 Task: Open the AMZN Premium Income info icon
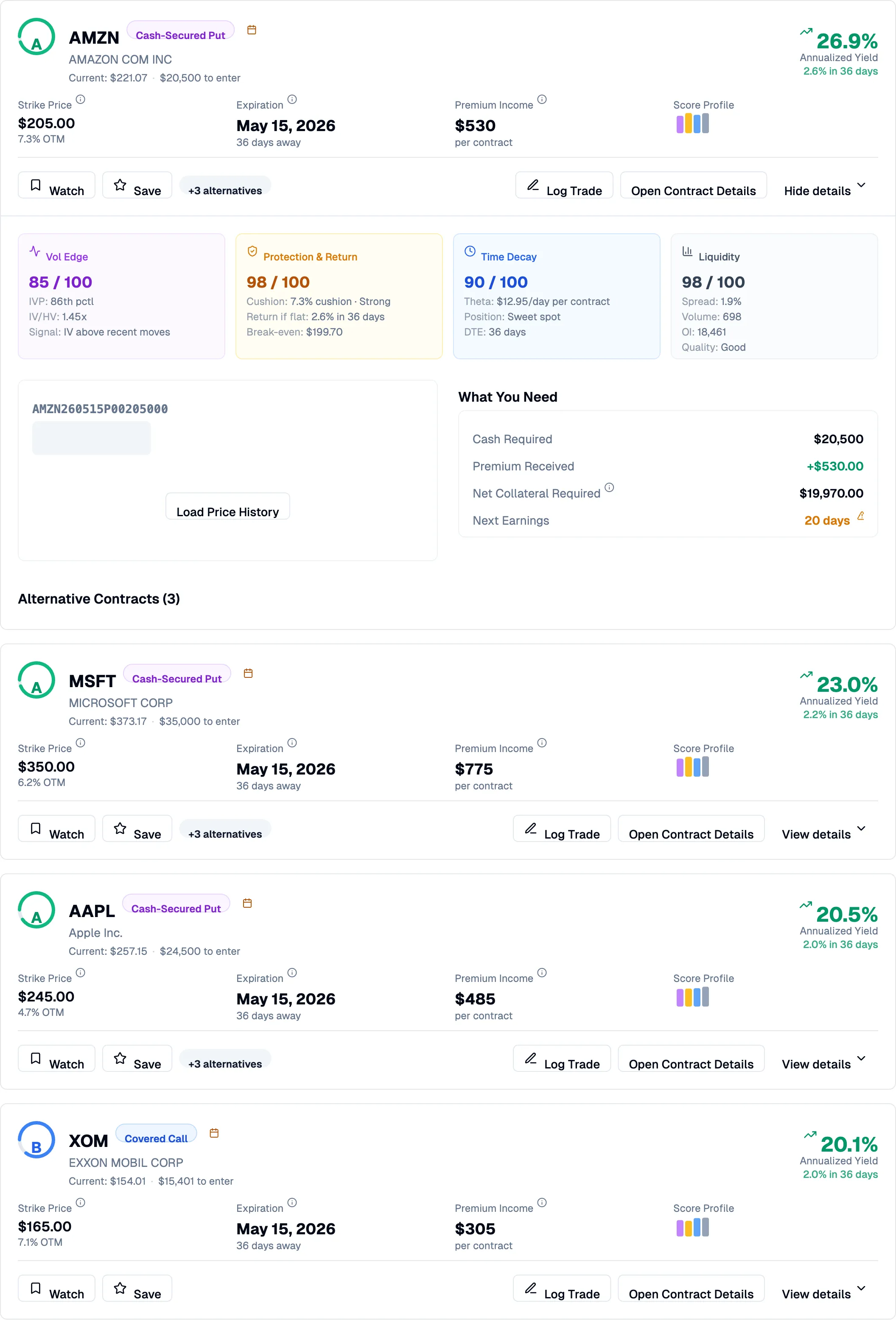point(542,99)
